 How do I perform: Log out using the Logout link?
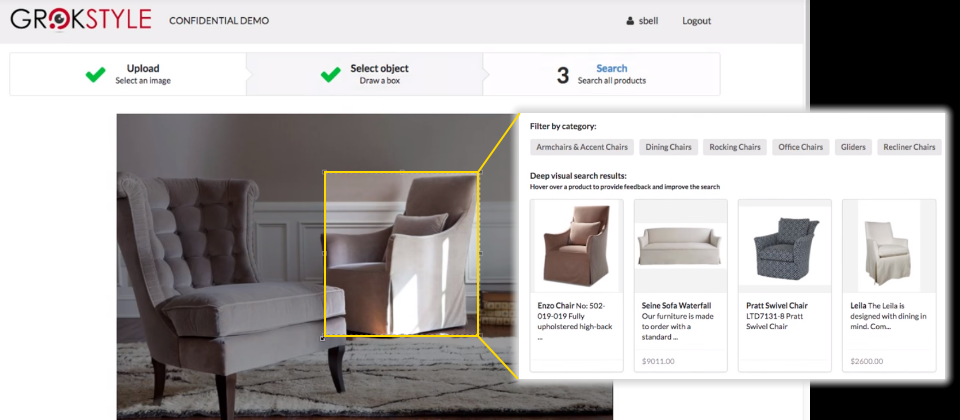click(696, 21)
